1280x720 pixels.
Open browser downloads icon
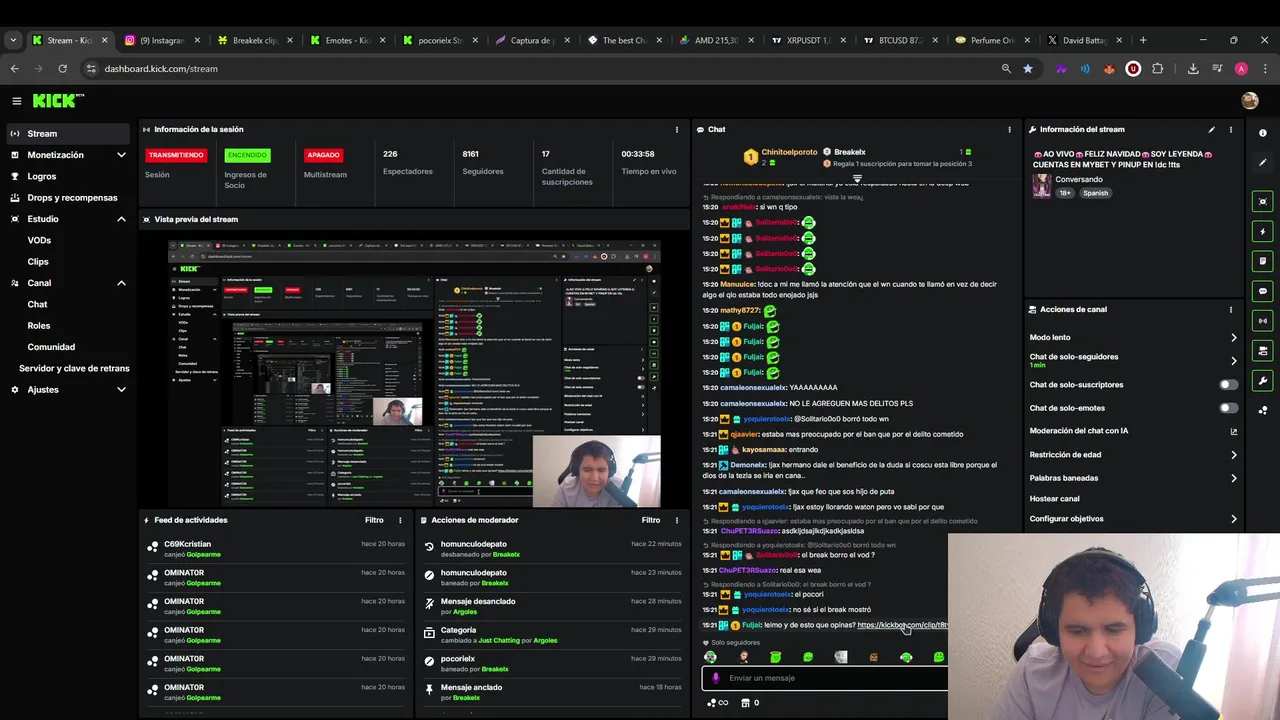pos(1193,69)
